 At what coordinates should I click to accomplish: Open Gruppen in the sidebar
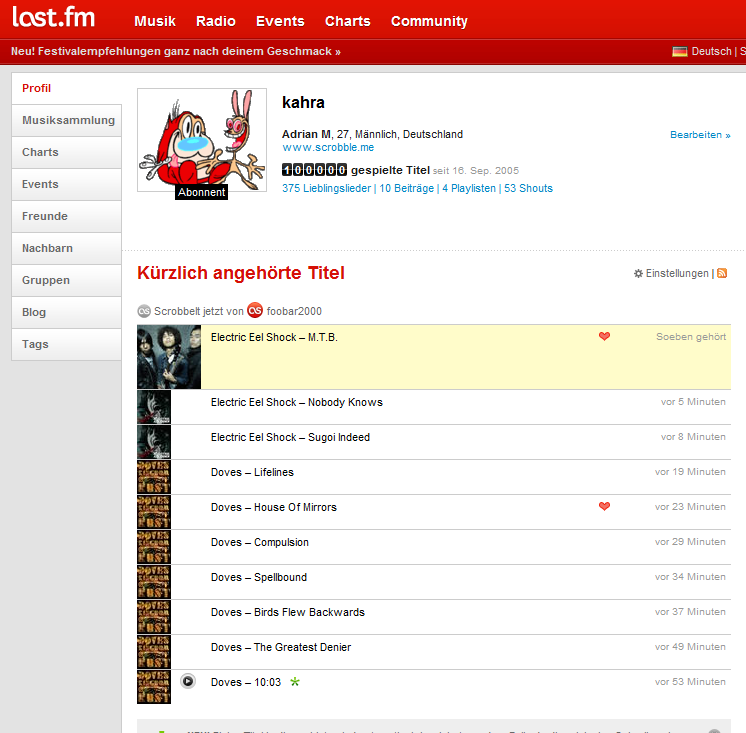point(67,280)
